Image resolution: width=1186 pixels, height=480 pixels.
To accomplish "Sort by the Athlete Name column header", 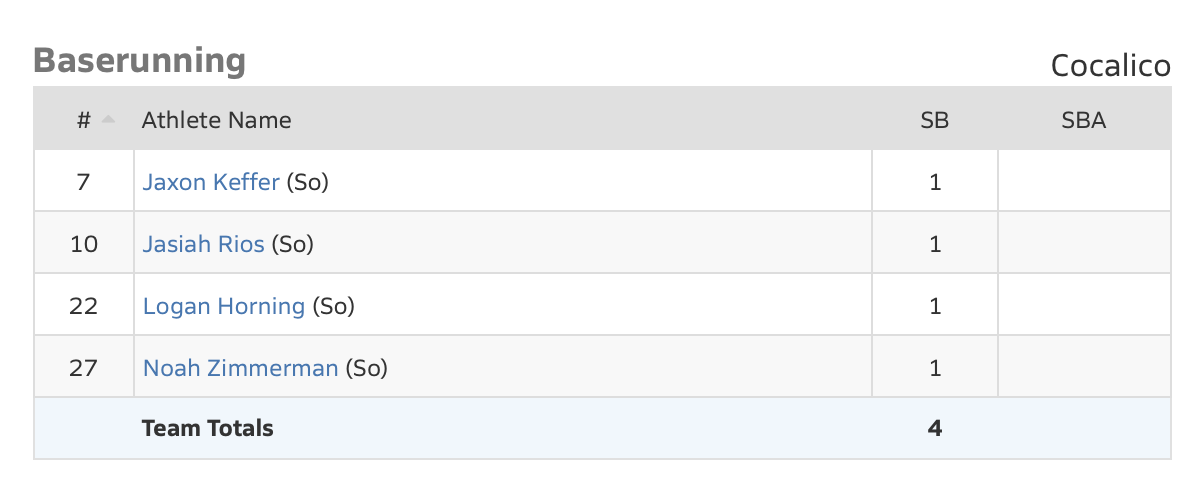I will click(x=216, y=121).
